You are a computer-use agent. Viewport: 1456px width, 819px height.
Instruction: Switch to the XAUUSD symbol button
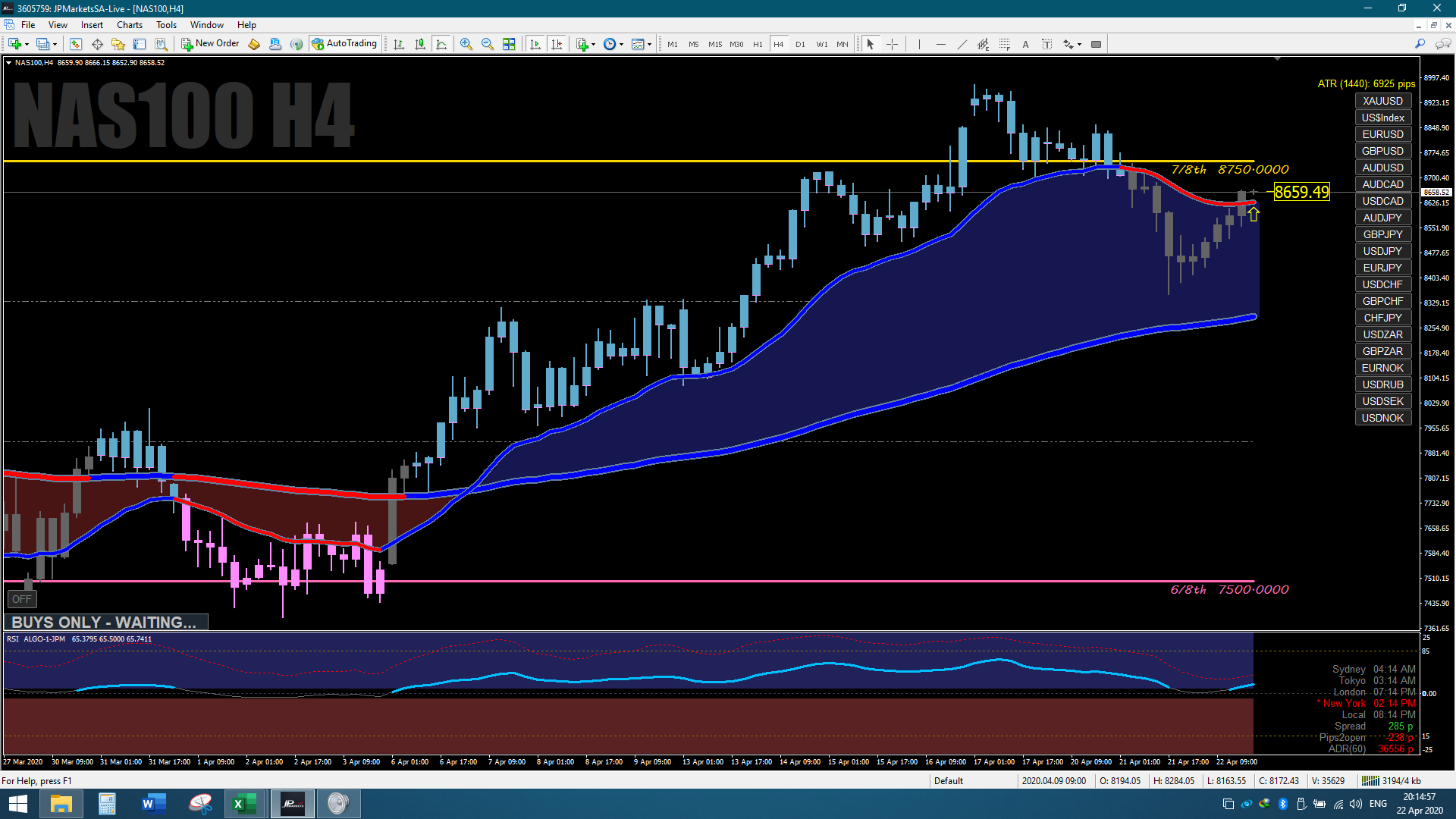[x=1382, y=101]
